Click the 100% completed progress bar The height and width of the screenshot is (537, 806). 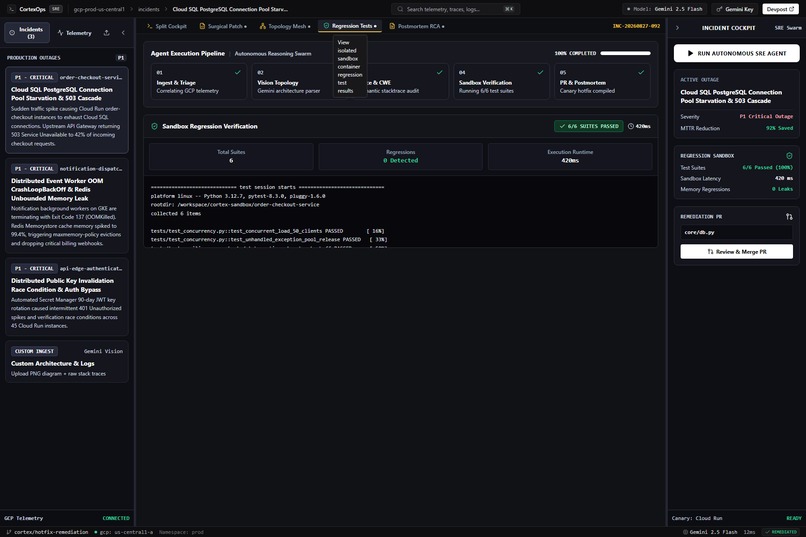(x=625, y=53)
